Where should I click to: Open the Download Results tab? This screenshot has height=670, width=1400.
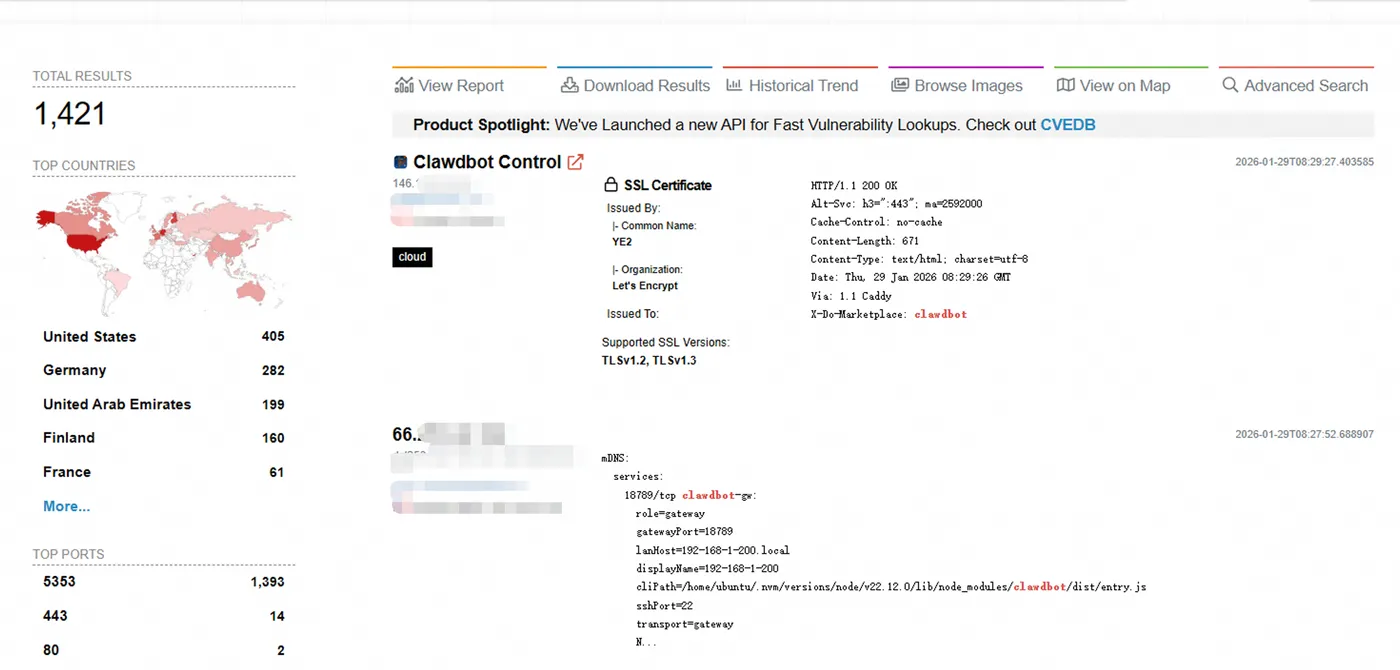pyautogui.click(x=635, y=85)
